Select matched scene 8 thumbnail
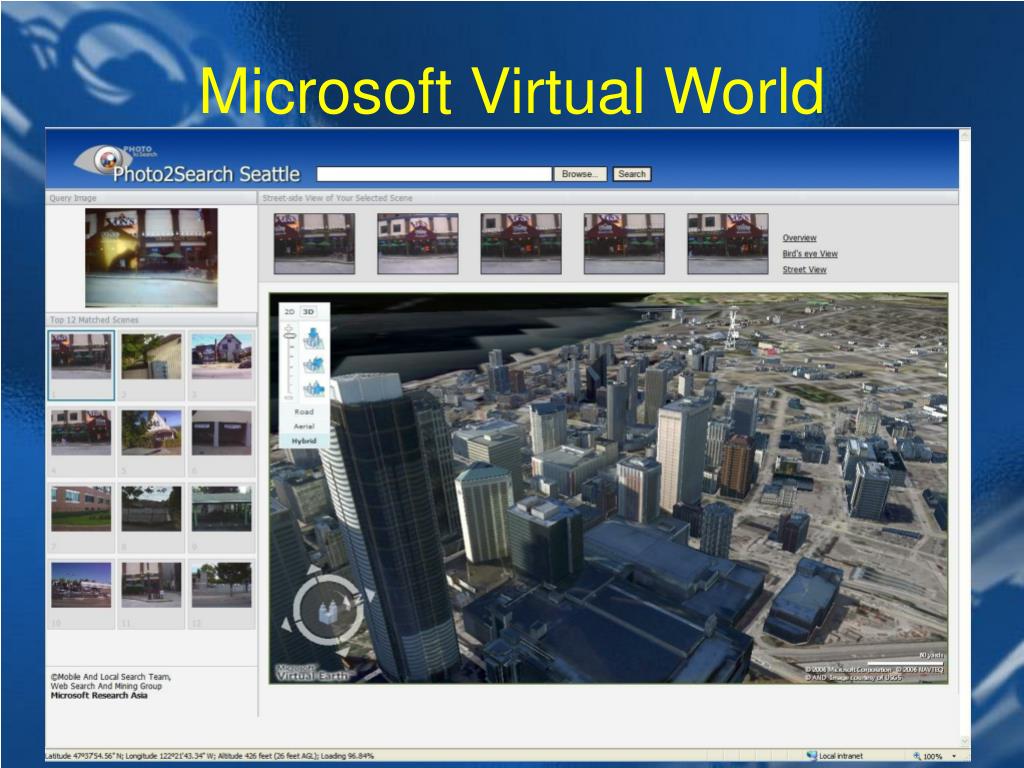The width and height of the screenshot is (1024, 768). (x=152, y=509)
